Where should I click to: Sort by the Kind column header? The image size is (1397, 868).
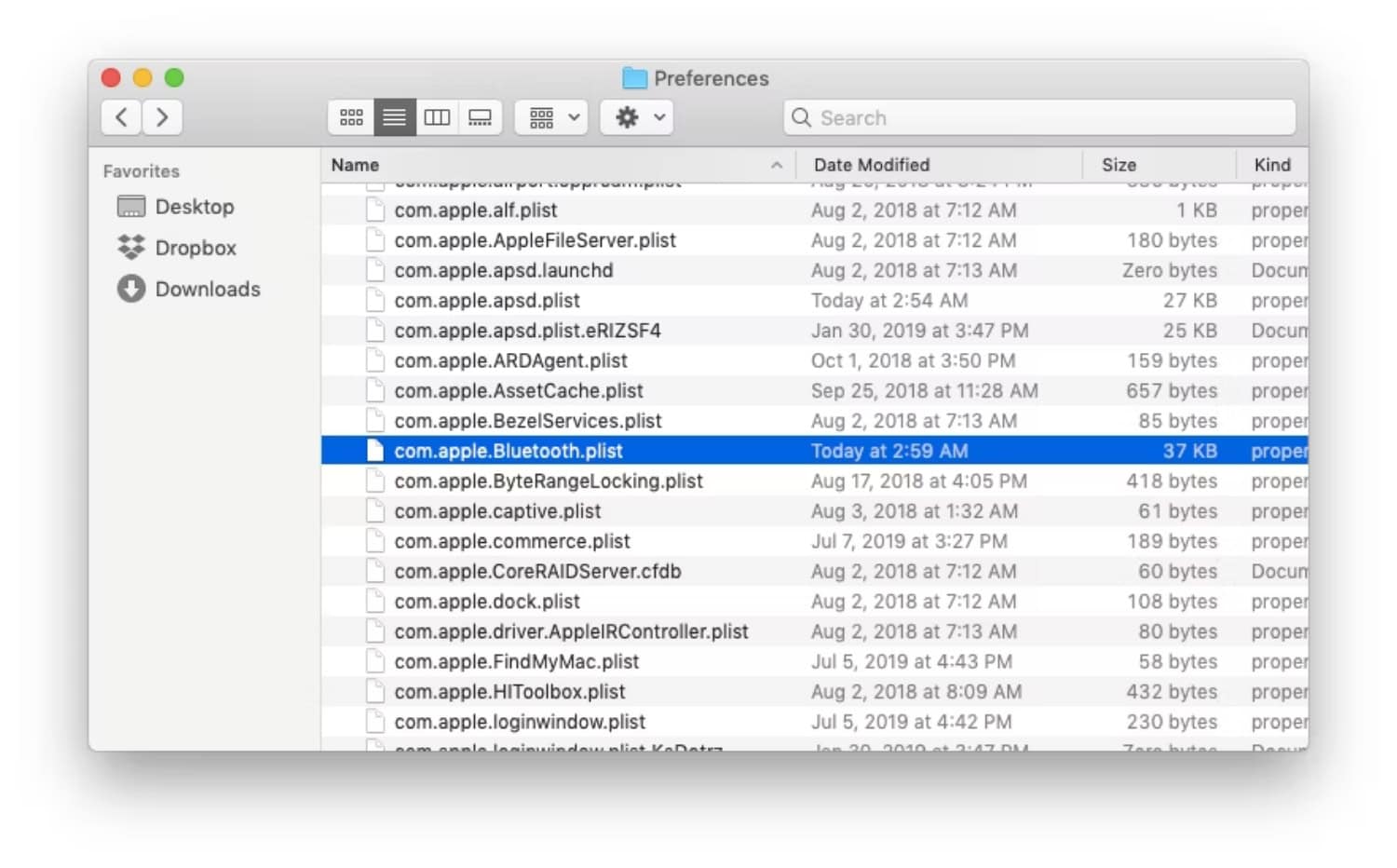(1272, 165)
